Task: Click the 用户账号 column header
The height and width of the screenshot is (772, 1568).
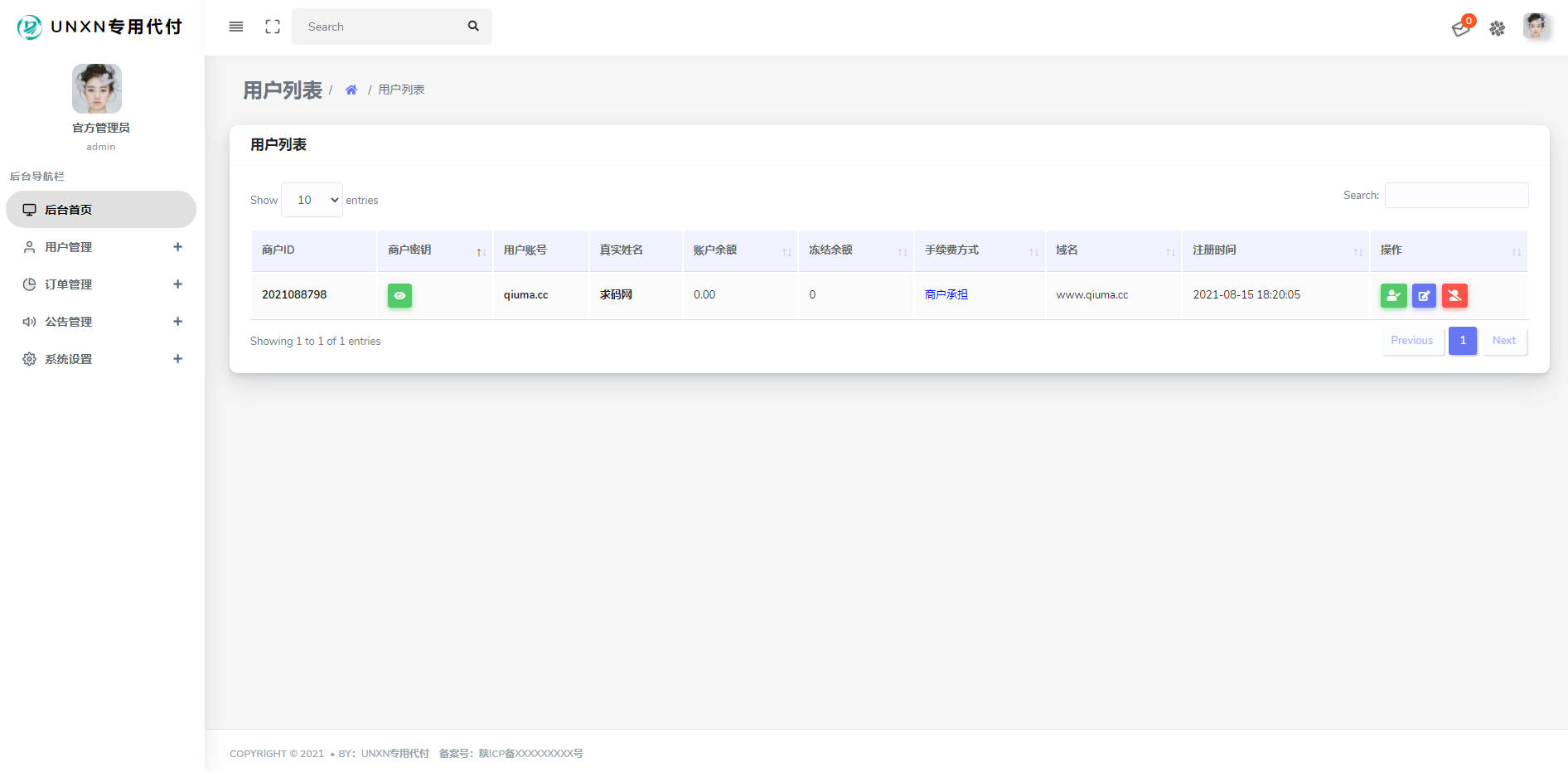Action: coord(541,250)
